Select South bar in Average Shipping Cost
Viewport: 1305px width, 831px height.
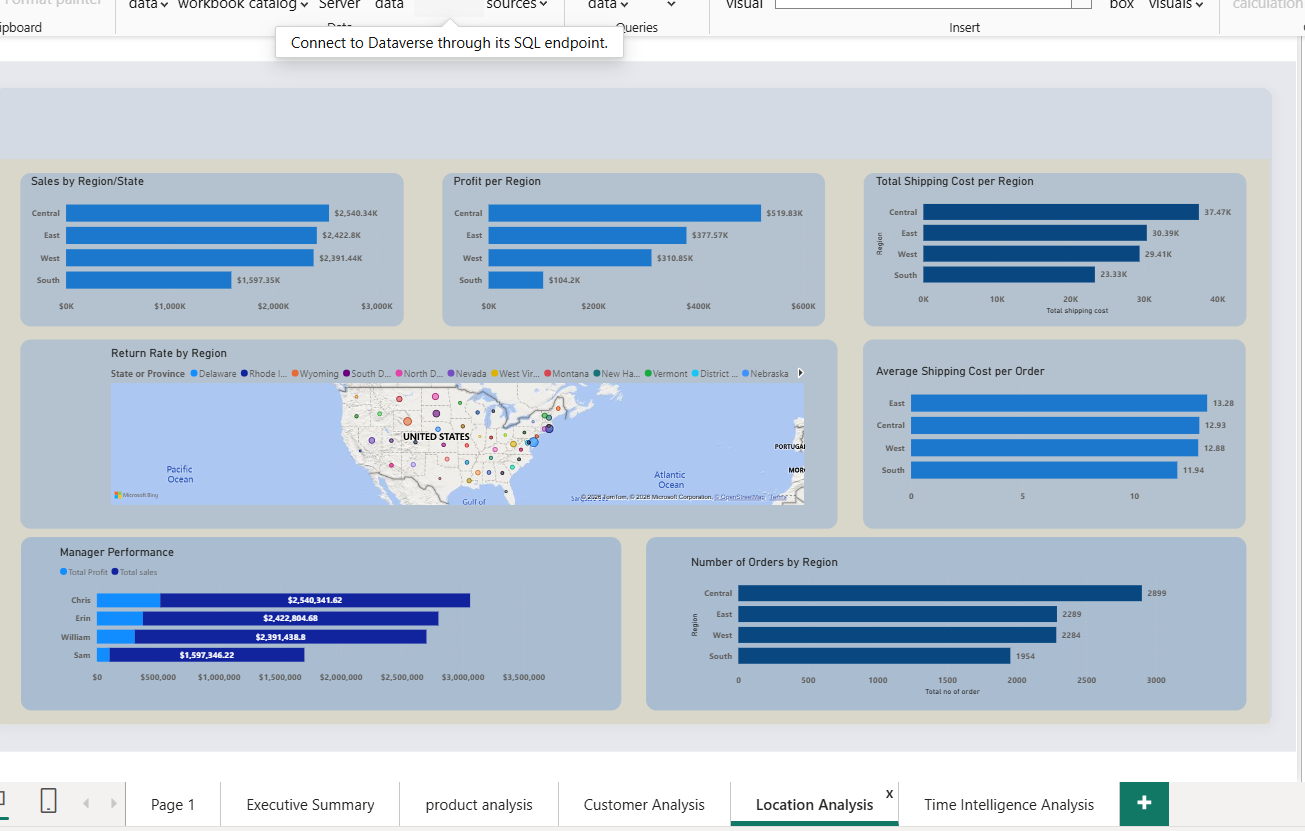click(x=1043, y=470)
